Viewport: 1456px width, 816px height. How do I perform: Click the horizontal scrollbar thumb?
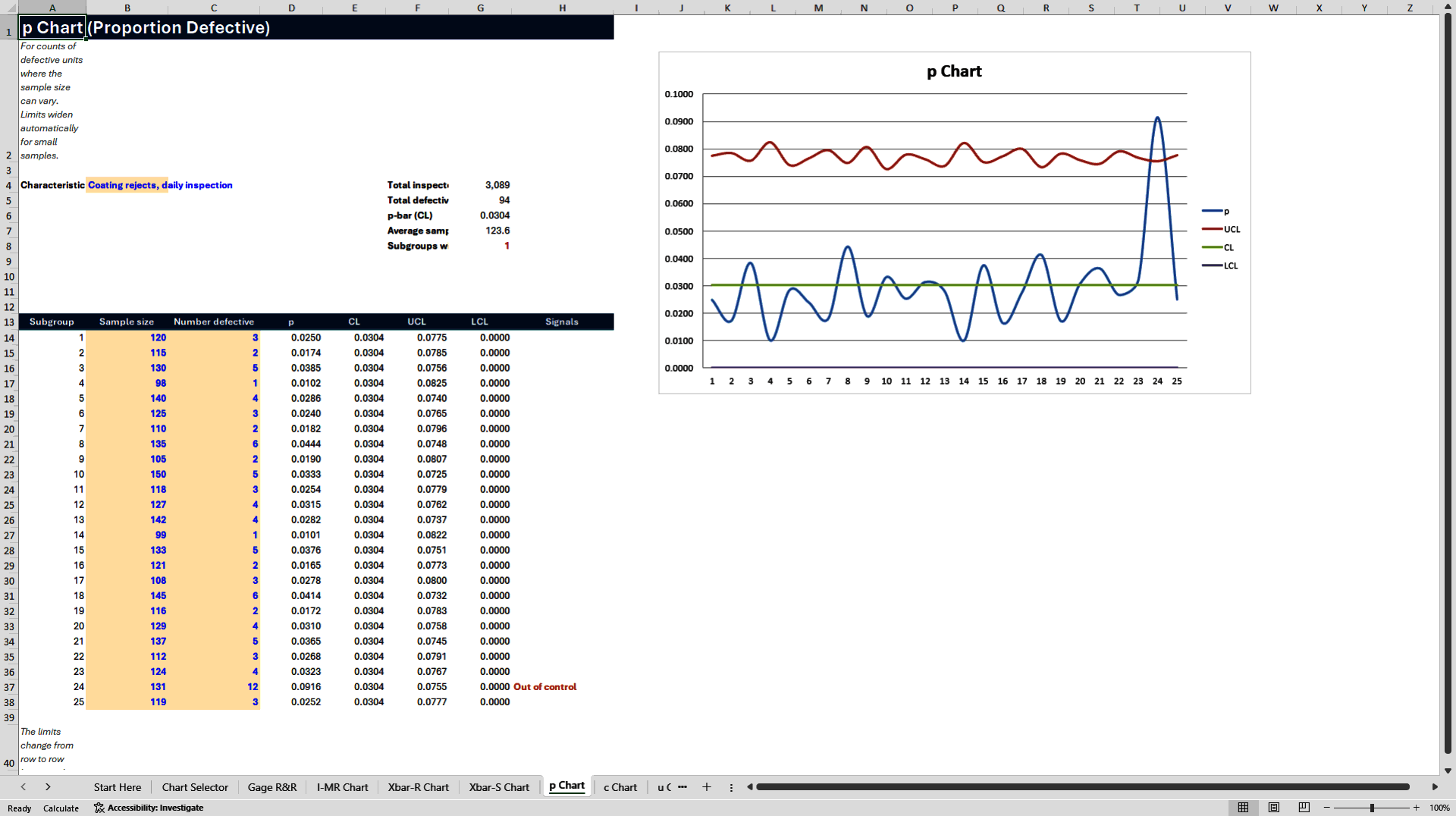click(1083, 787)
